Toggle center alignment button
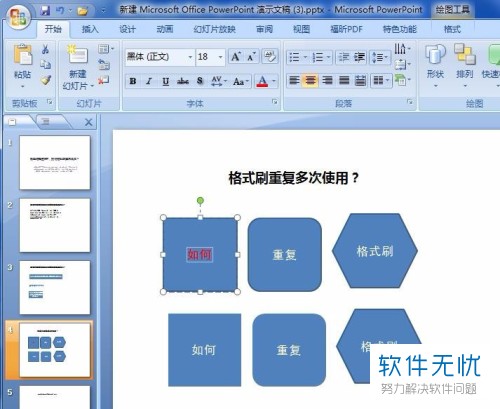500x409 pixels. [x=310, y=80]
